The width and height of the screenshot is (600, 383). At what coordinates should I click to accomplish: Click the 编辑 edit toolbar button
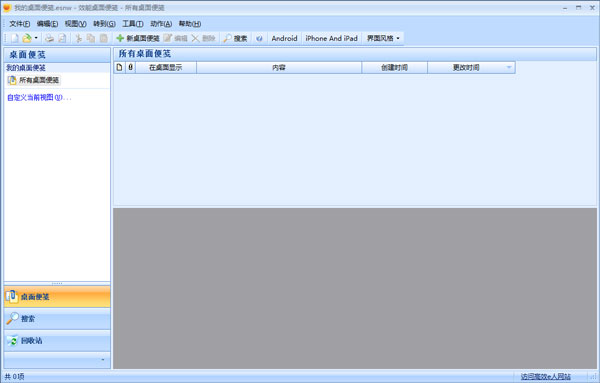point(176,38)
